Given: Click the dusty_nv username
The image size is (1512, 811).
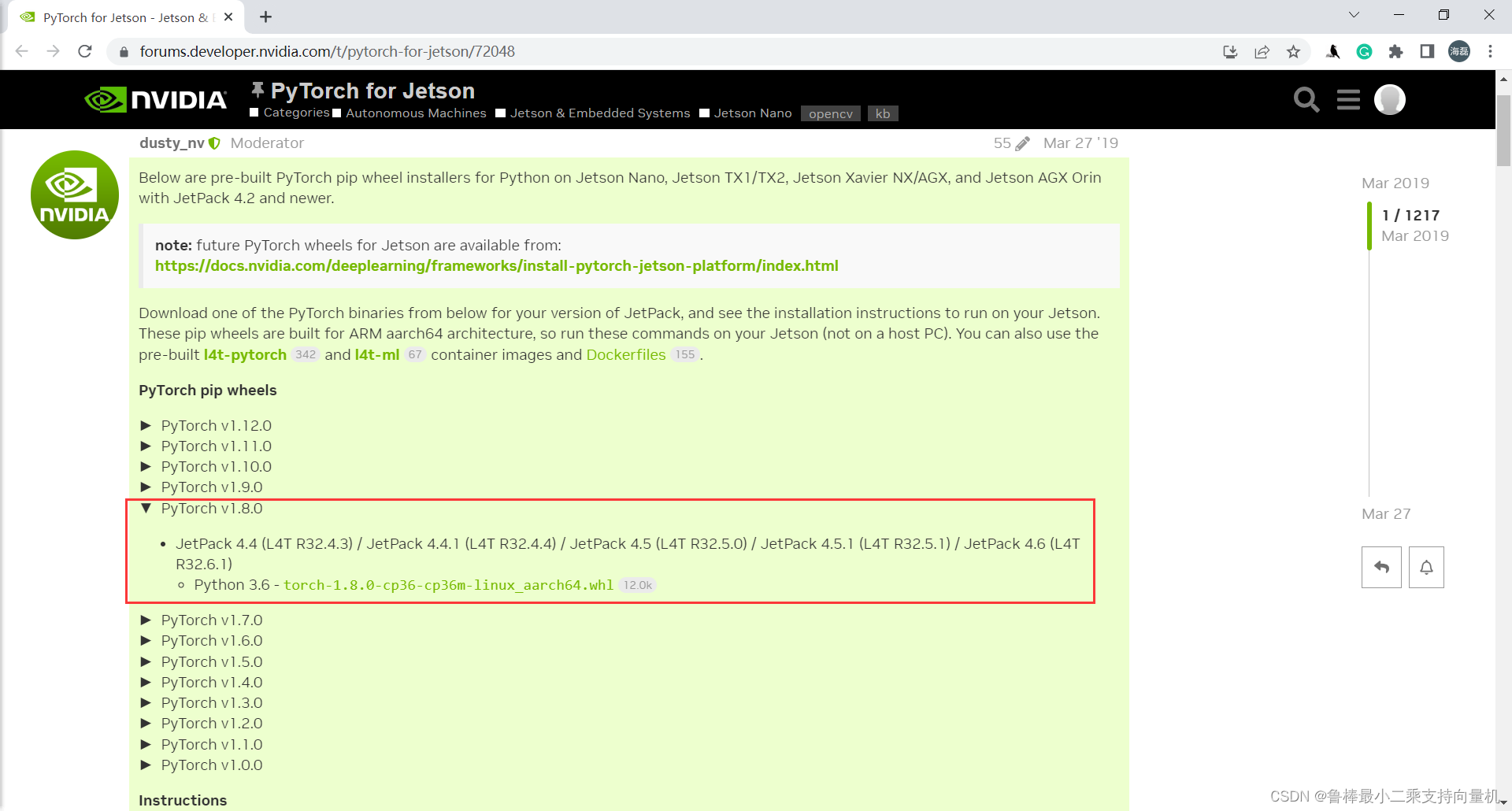Looking at the screenshot, I should coord(172,143).
